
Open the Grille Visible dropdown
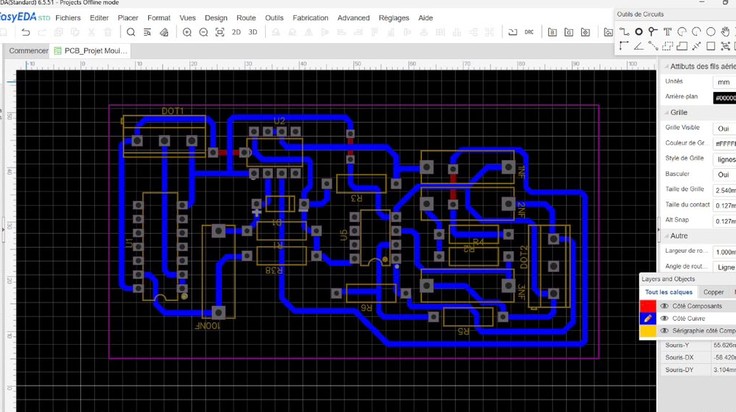pyautogui.click(x=724, y=129)
